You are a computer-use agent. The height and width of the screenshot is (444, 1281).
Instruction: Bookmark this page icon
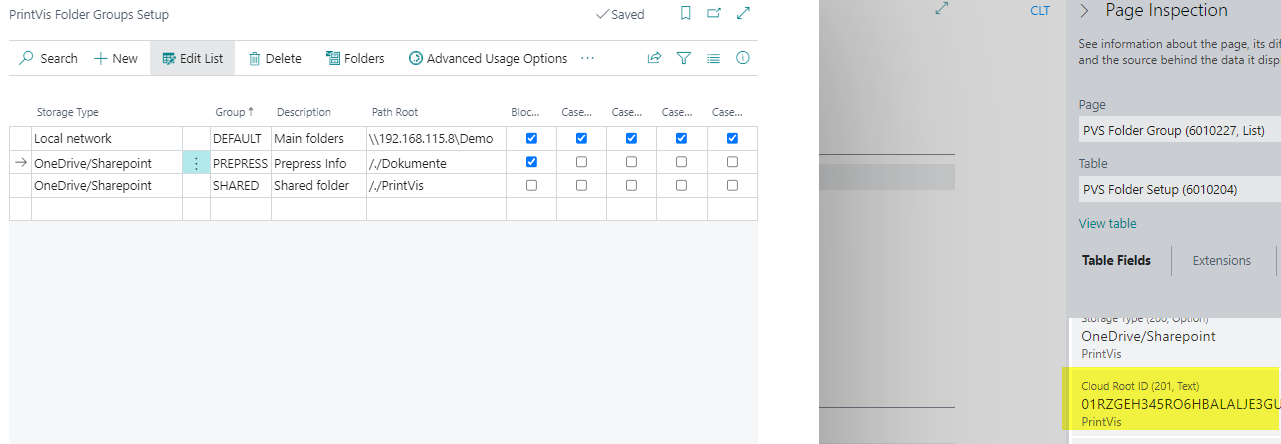pyautogui.click(x=685, y=14)
